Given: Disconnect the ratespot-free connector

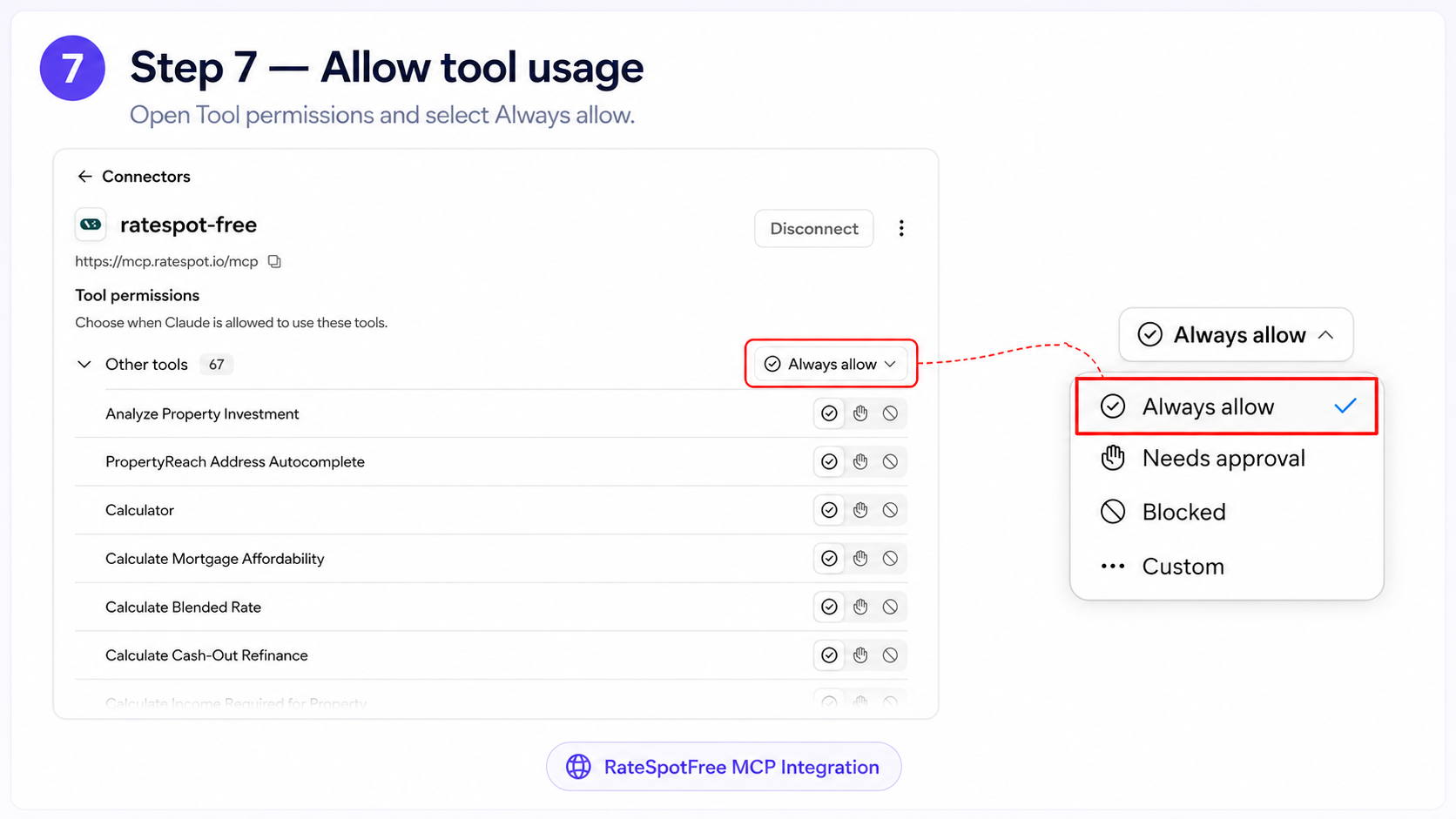Looking at the screenshot, I should point(814,228).
